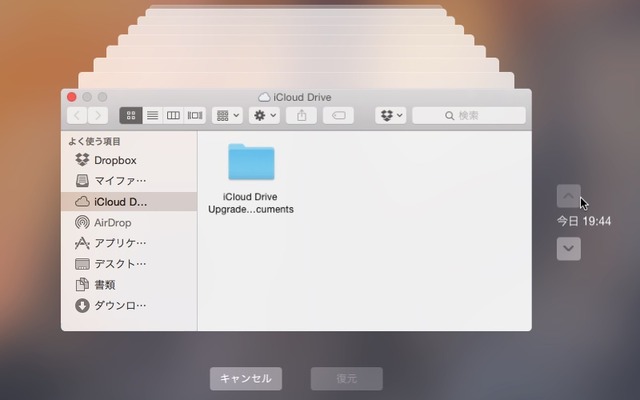This screenshot has height=400, width=640.
Task: Click the Share toolbar icon
Action: tap(301, 116)
